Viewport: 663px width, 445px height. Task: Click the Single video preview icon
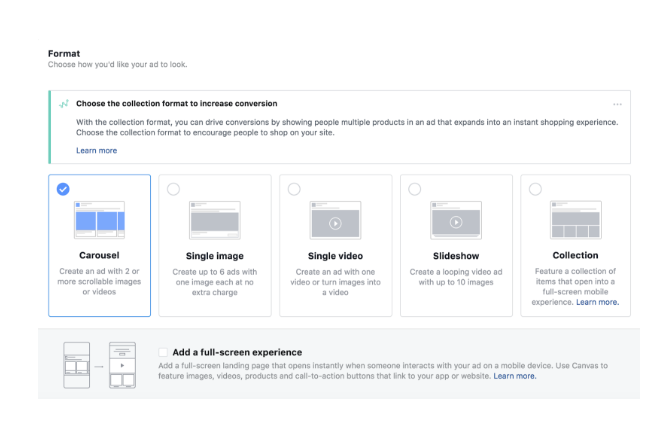pyautogui.click(x=335, y=220)
